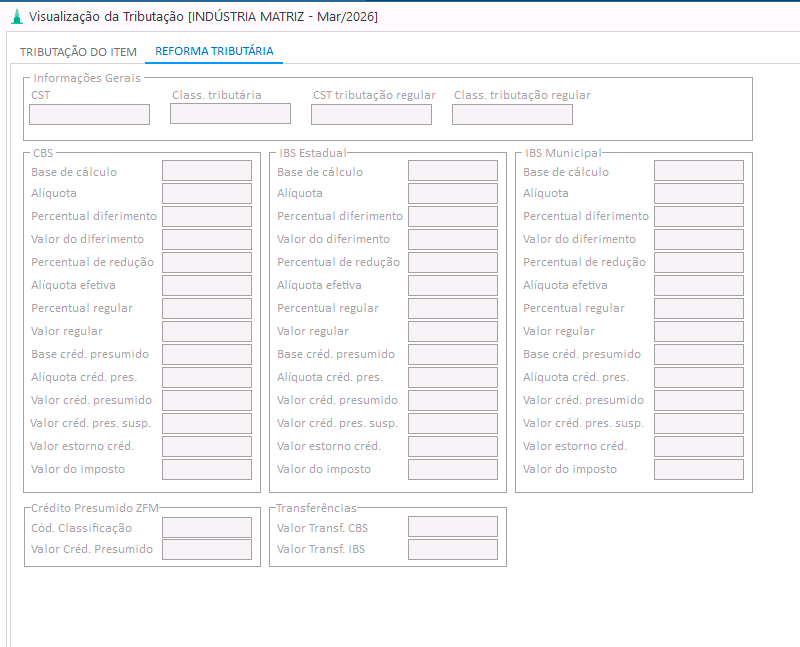Click the IBS Municipal Percentual diferimento field
This screenshot has width=800, height=647.
[699, 217]
